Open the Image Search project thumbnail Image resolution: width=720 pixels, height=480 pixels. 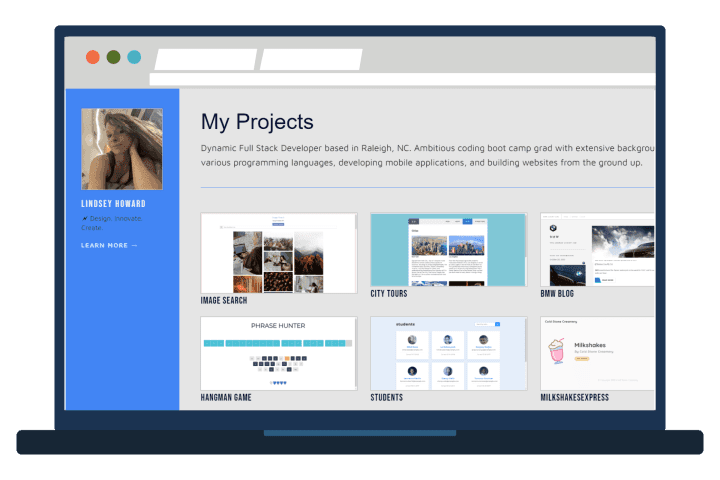pos(279,253)
